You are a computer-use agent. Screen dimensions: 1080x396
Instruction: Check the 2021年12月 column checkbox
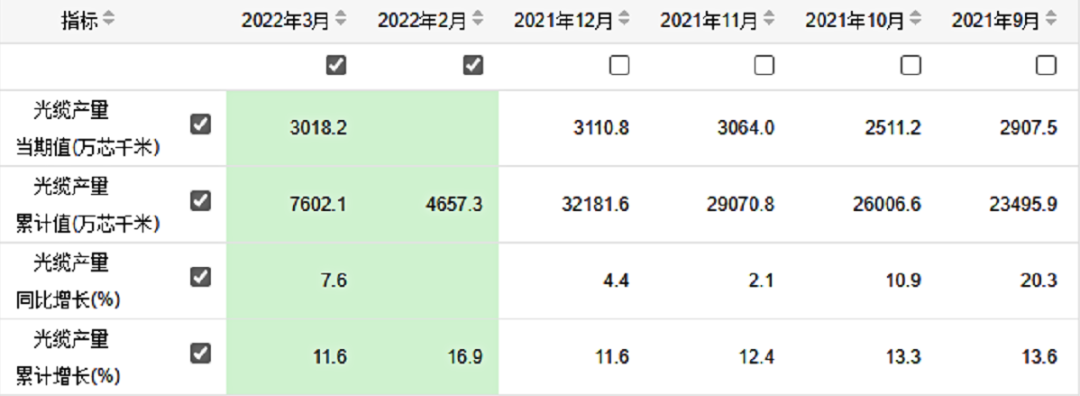[619, 65]
